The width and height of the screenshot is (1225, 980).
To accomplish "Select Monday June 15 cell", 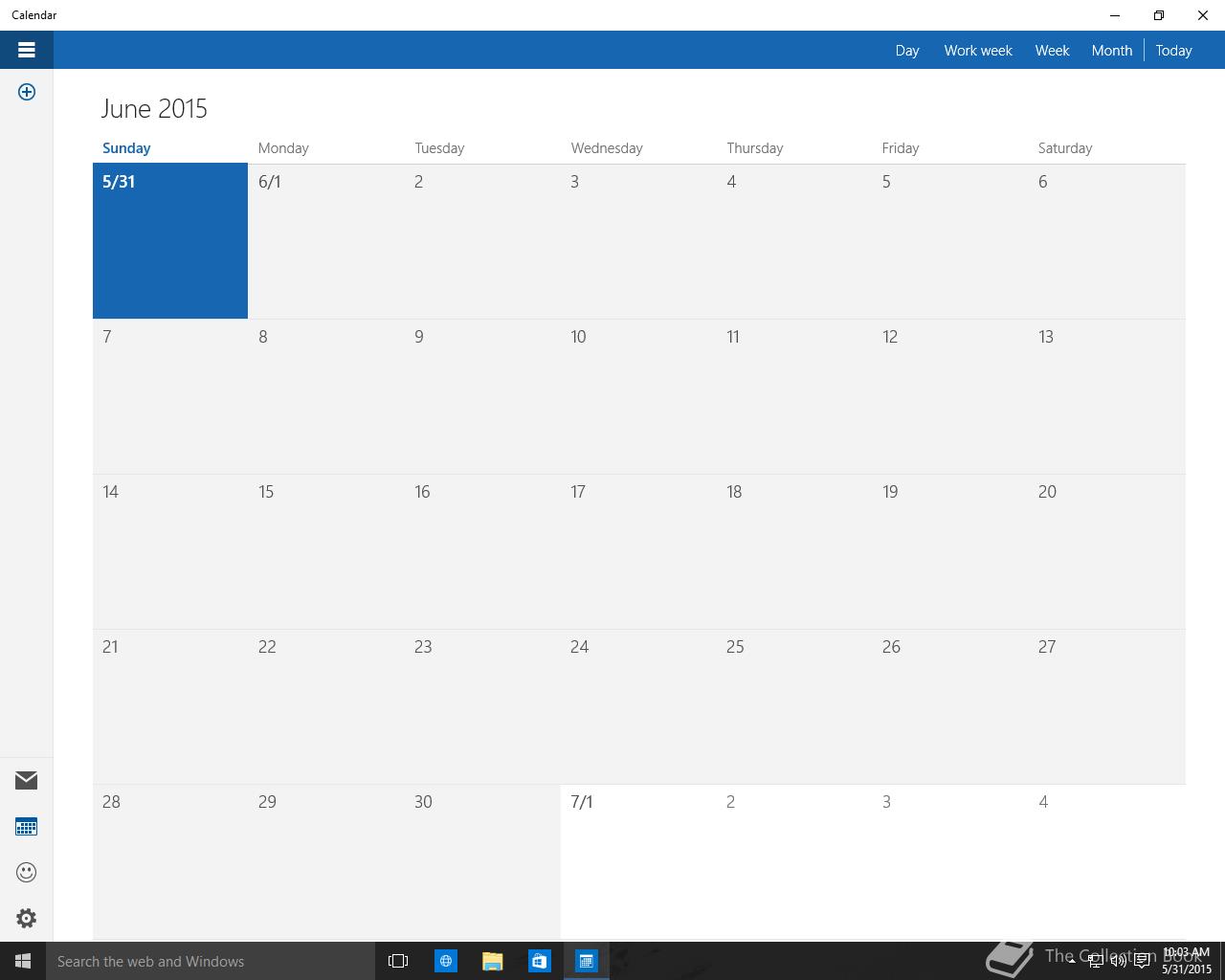I will point(326,551).
